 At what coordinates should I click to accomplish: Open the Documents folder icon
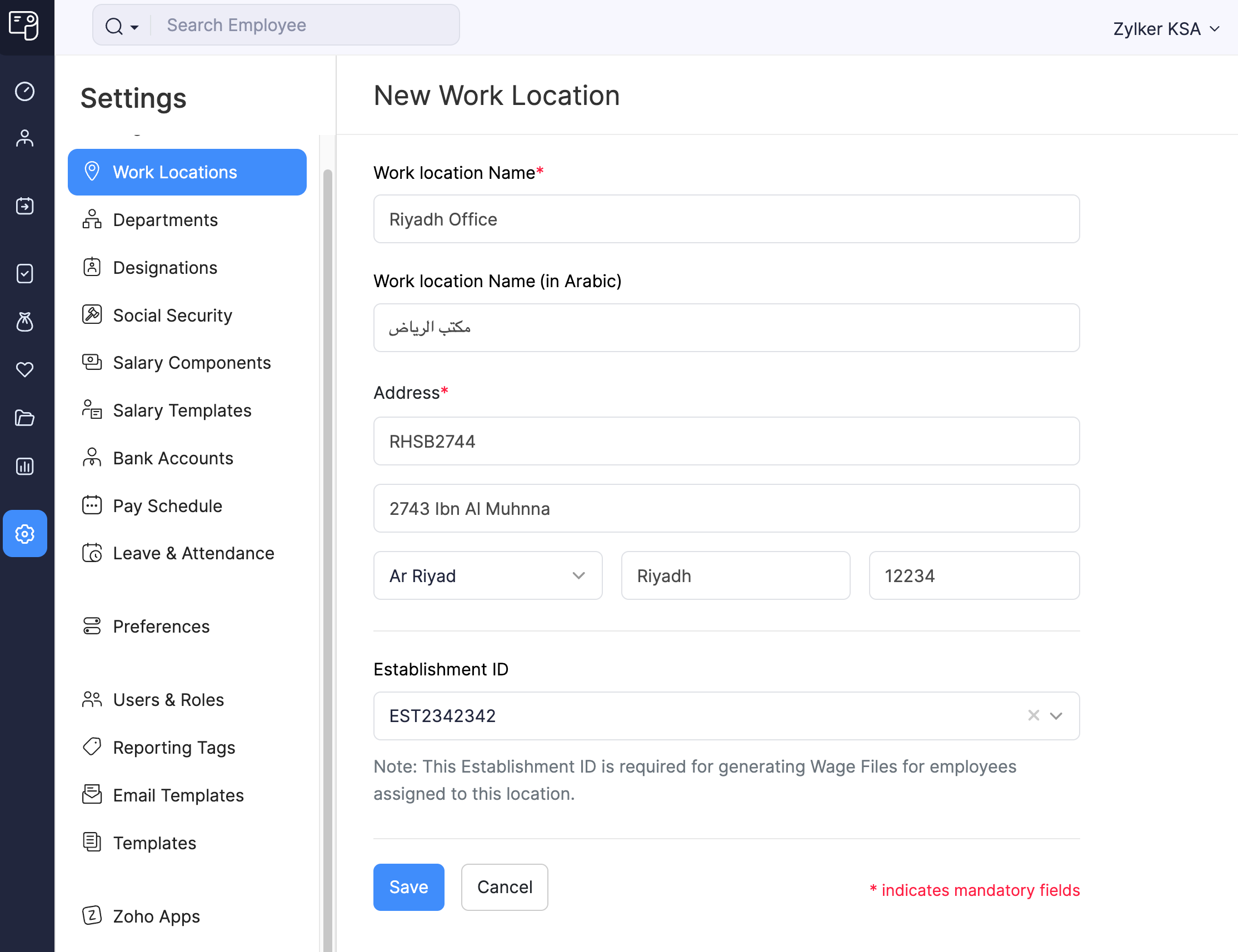[25, 418]
